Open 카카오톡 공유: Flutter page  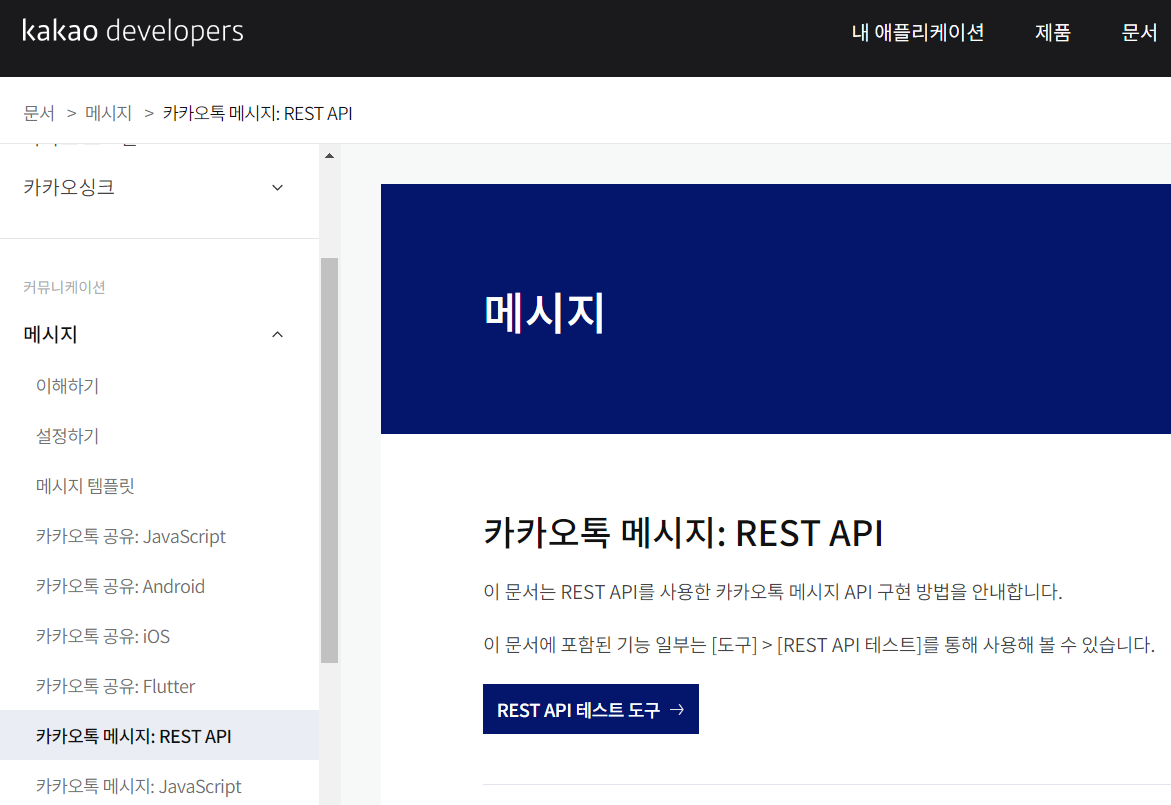(x=115, y=686)
